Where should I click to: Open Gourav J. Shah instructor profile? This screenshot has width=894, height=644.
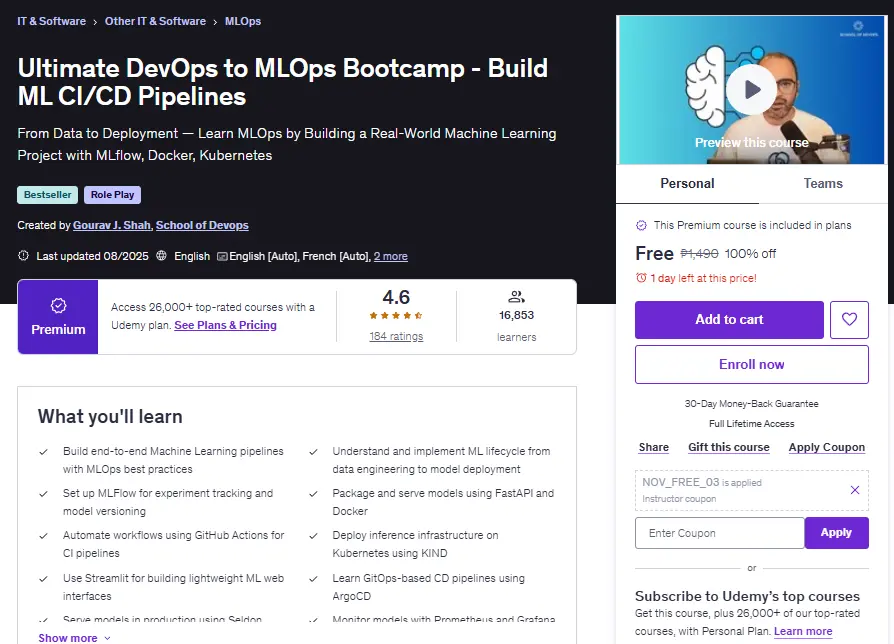click(112, 225)
